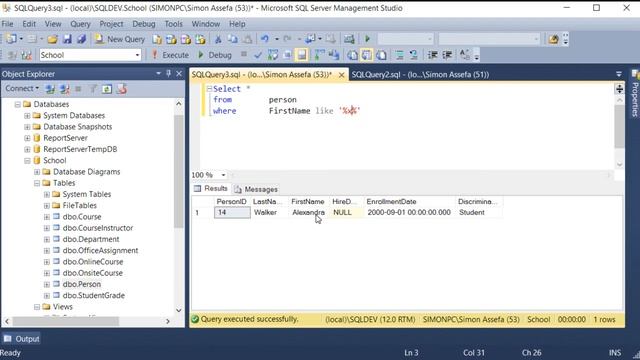
Task: Close the SQLQuery3.sql tab
Action: (342, 75)
